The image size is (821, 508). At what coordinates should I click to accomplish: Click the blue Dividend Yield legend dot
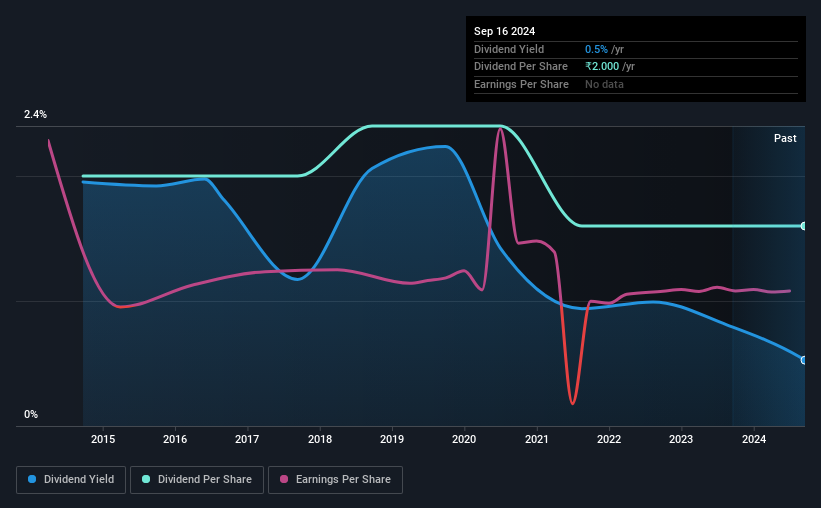tap(32, 479)
